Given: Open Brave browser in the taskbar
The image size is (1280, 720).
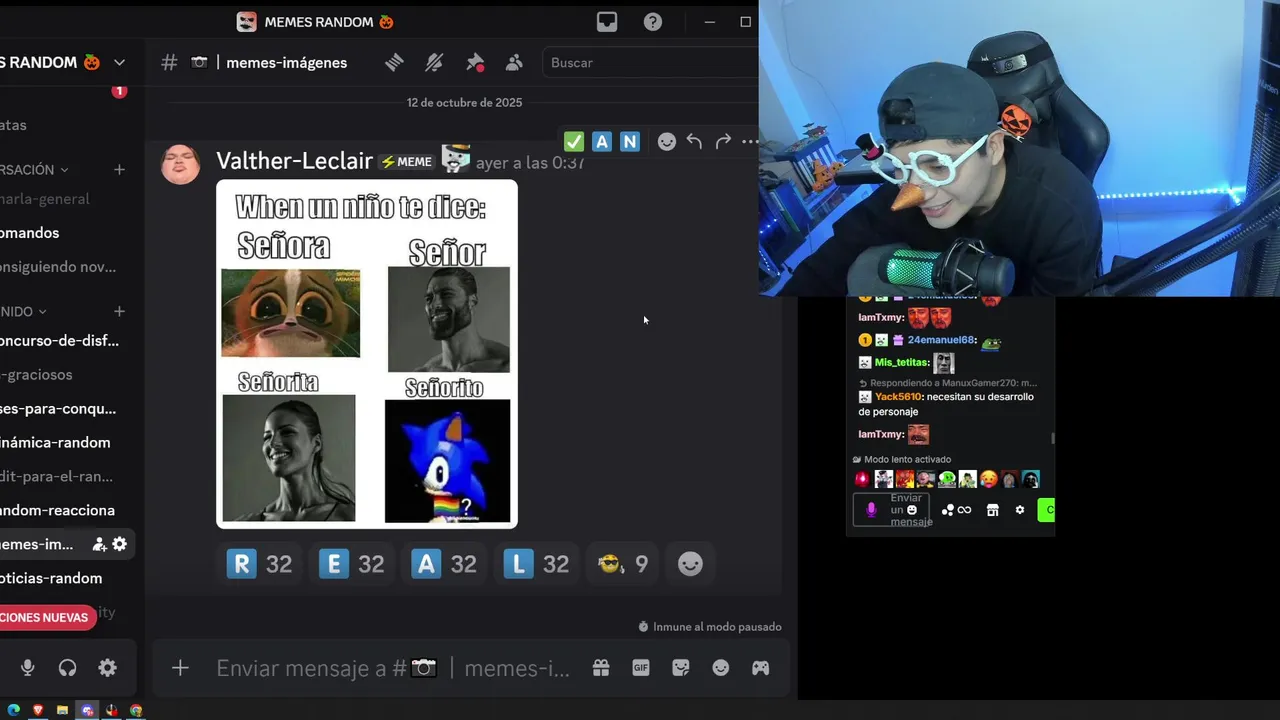Looking at the screenshot, I should coord(38,710).
